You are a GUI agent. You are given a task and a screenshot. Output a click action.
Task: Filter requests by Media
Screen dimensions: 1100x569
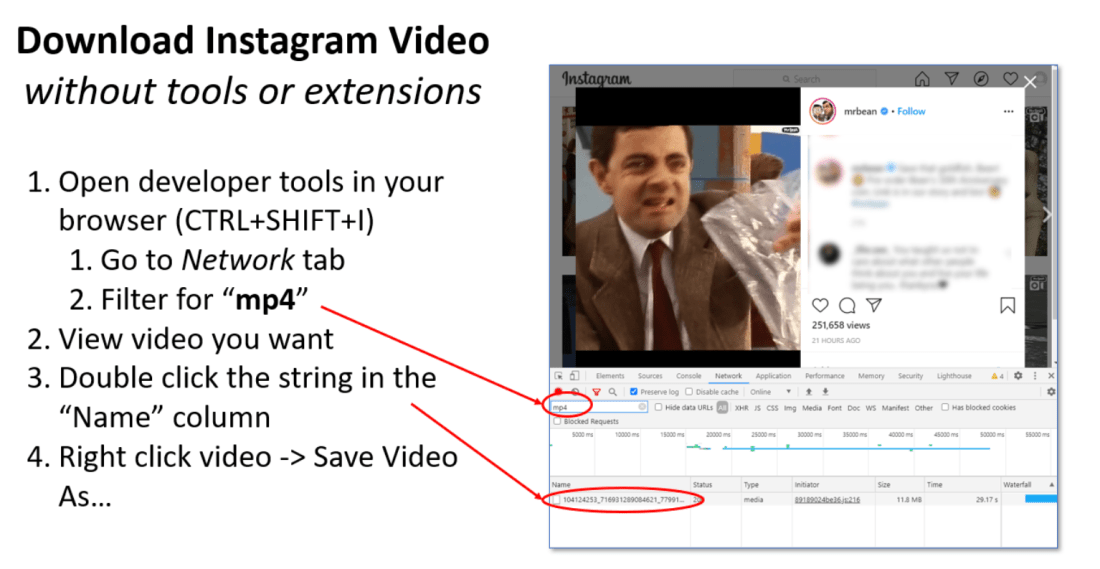coord(812,408)
